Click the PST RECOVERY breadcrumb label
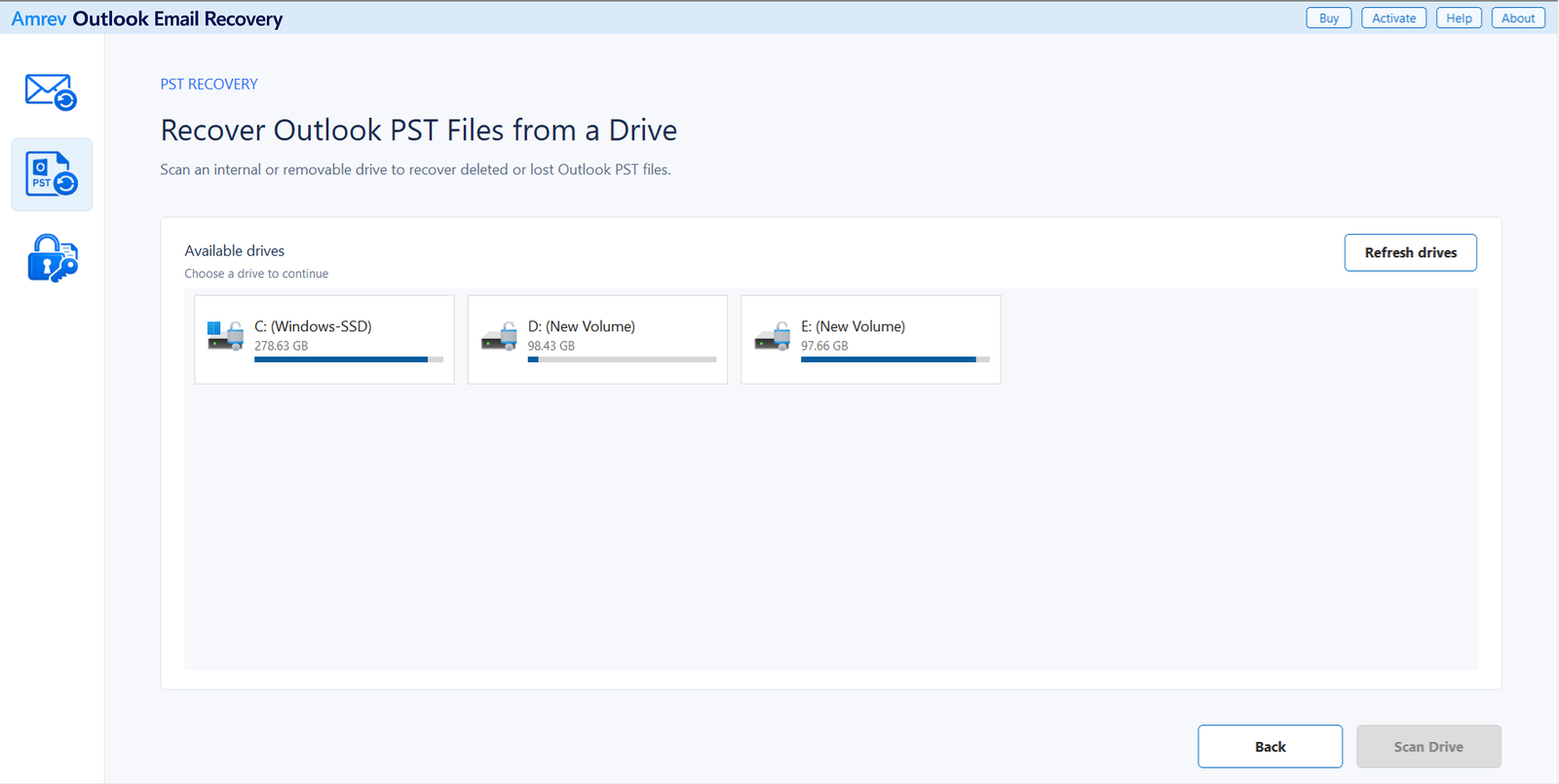Image resolution: width=1559 pixels, height=784 pixels. [x=209, y=85]
